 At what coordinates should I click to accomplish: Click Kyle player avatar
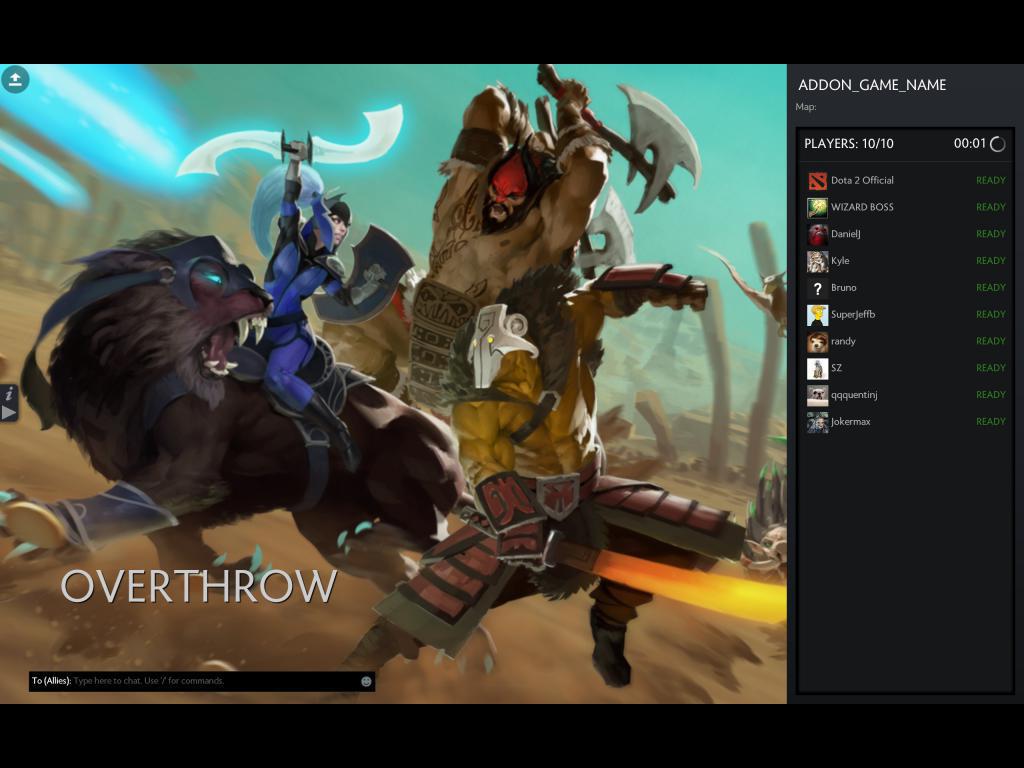pos(817,261)
